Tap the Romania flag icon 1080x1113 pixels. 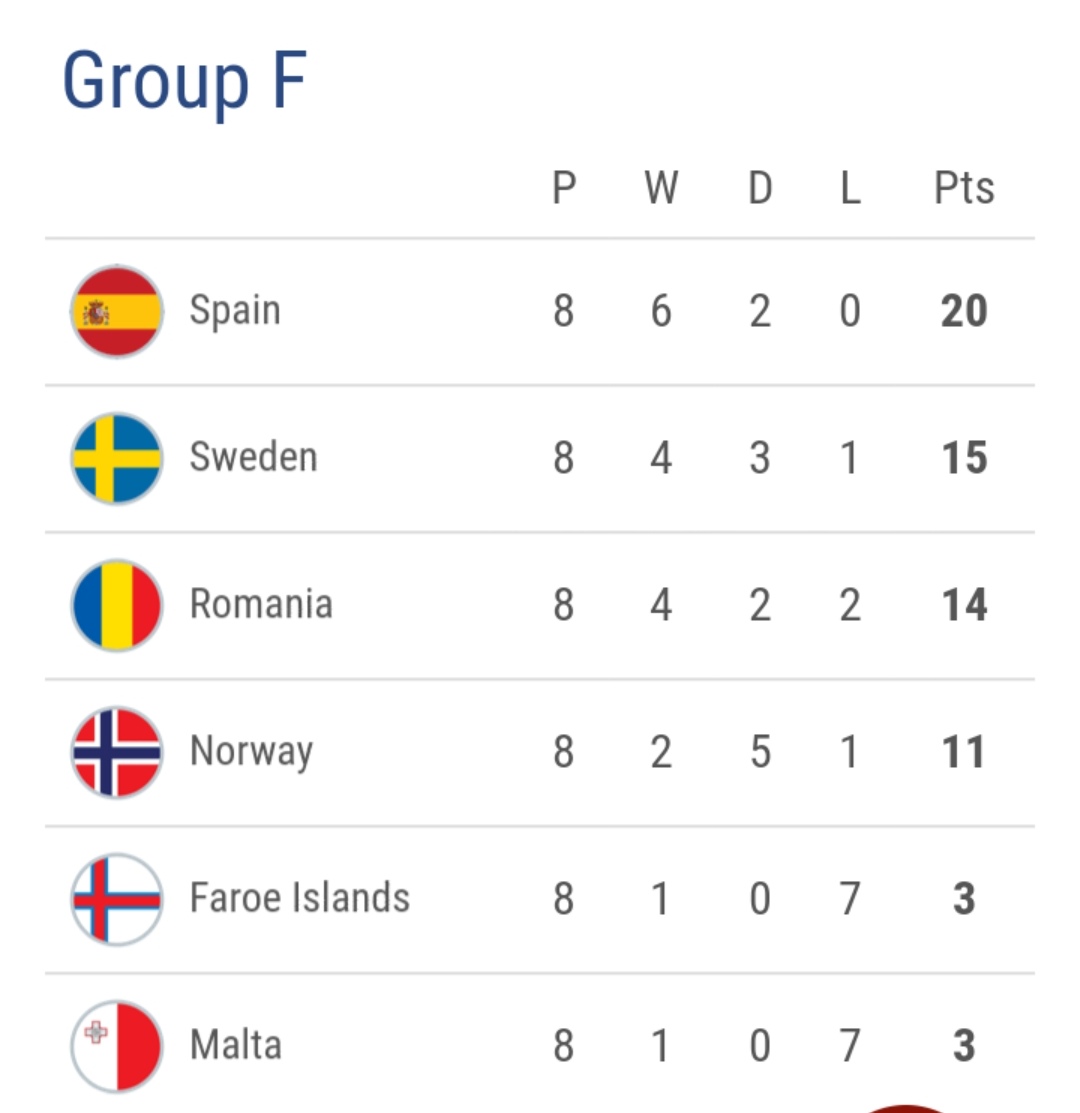[117, 606]
